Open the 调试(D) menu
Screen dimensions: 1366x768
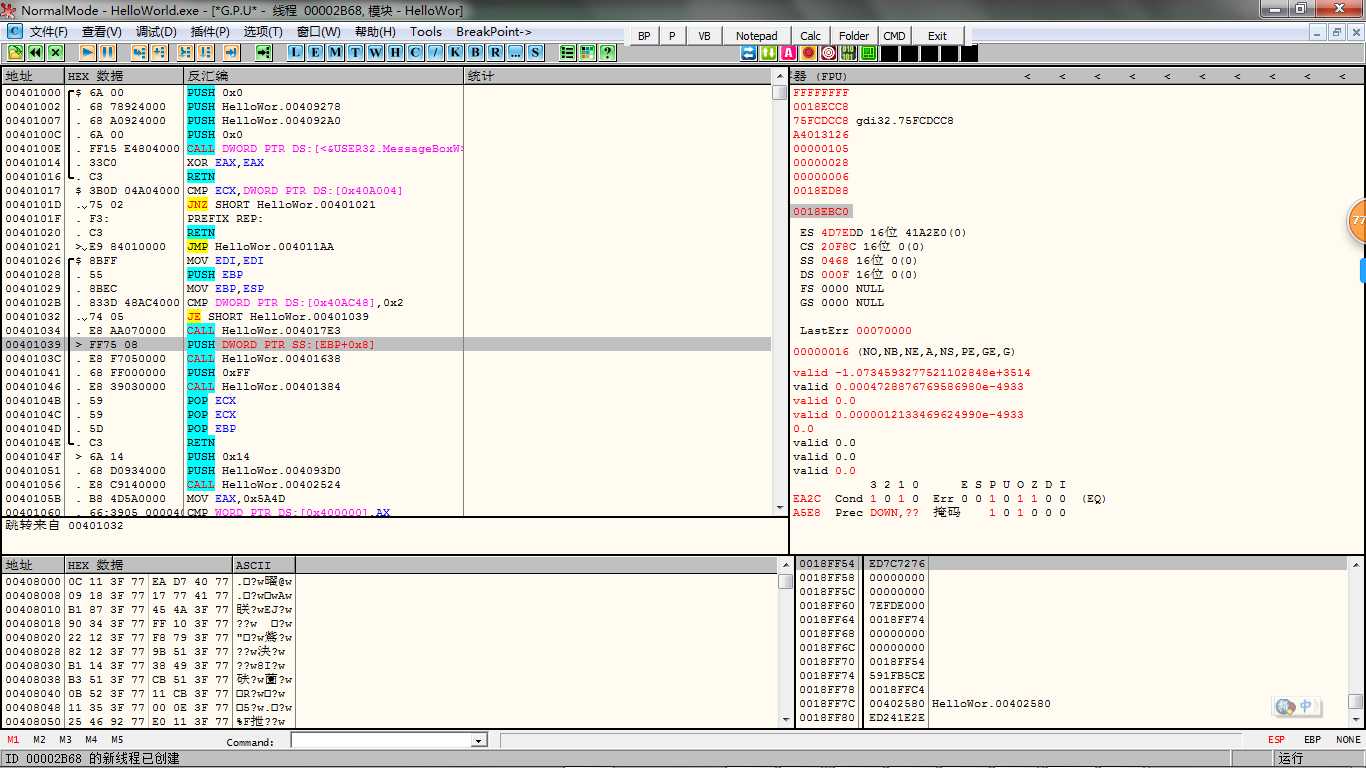pyautogui.click(x=156, y=32)
